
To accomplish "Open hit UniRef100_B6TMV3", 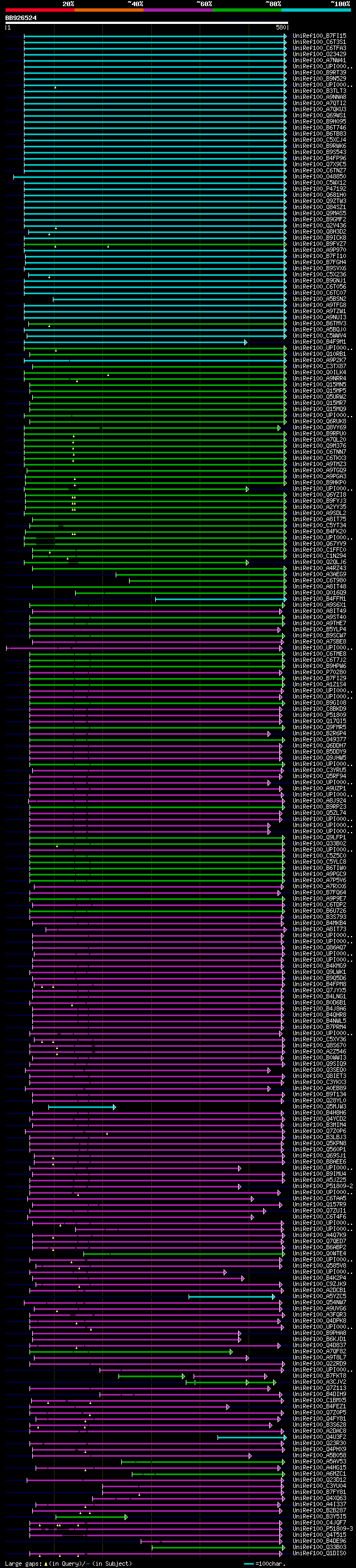I will click(x=319, y=323).
